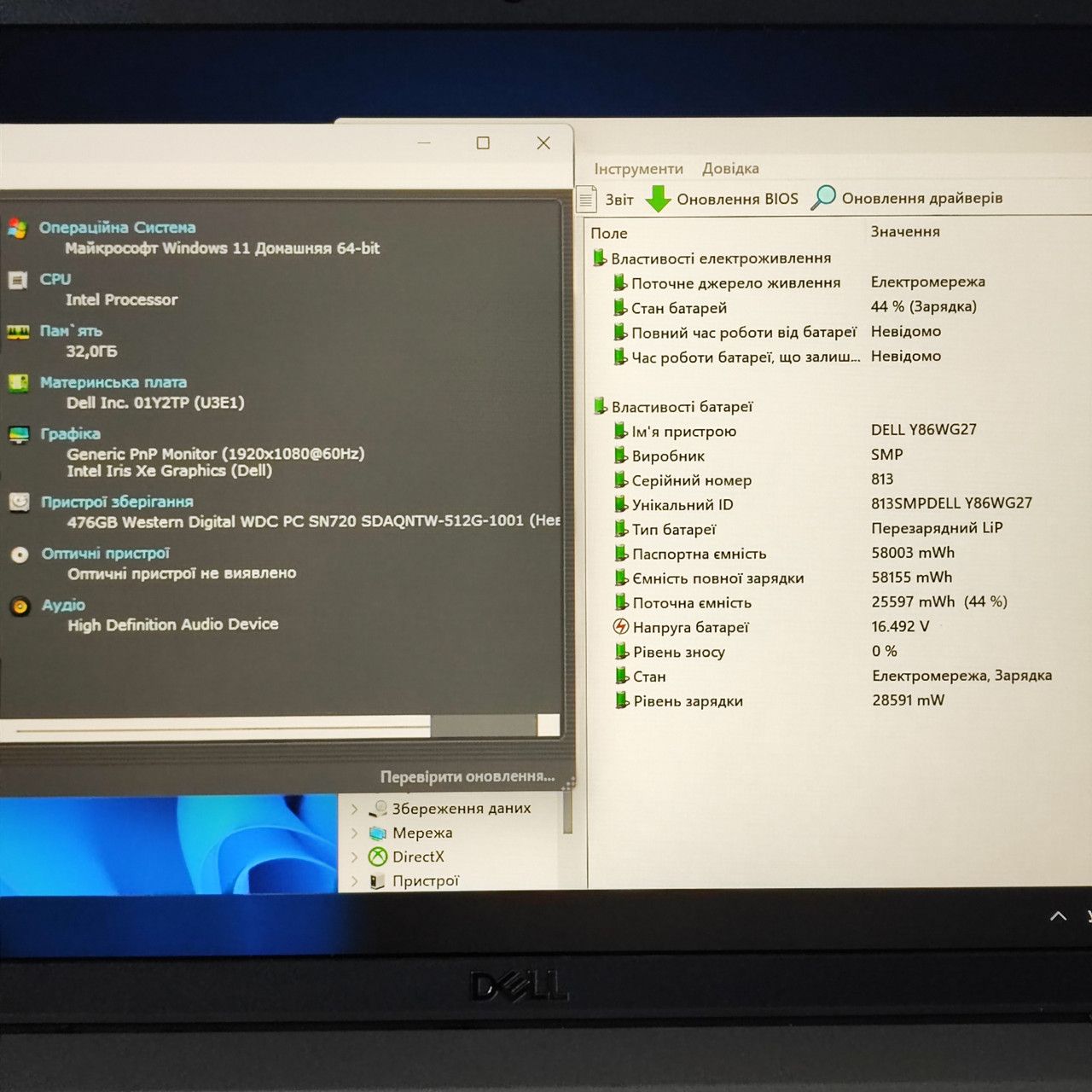Click the Пам'ять memory module icon
The image size is (1092, 1092).
click(x=18, y=332)
